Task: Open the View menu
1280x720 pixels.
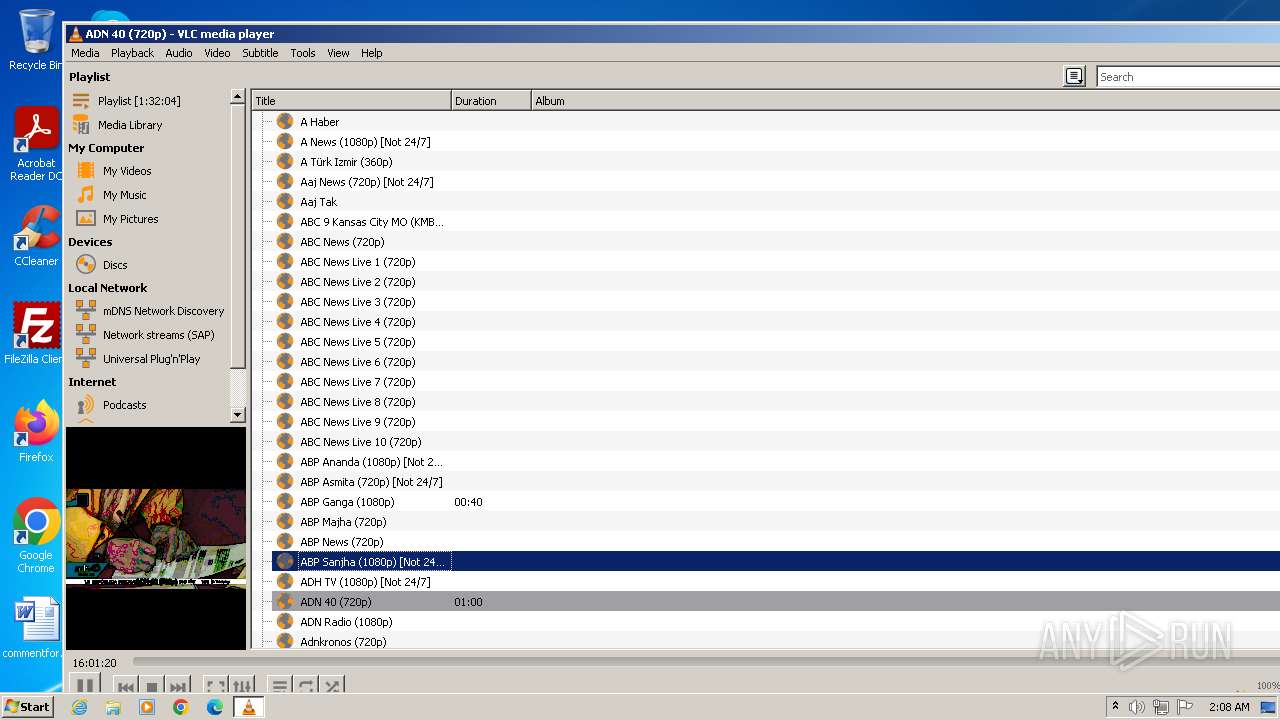Action: [338, 53]
